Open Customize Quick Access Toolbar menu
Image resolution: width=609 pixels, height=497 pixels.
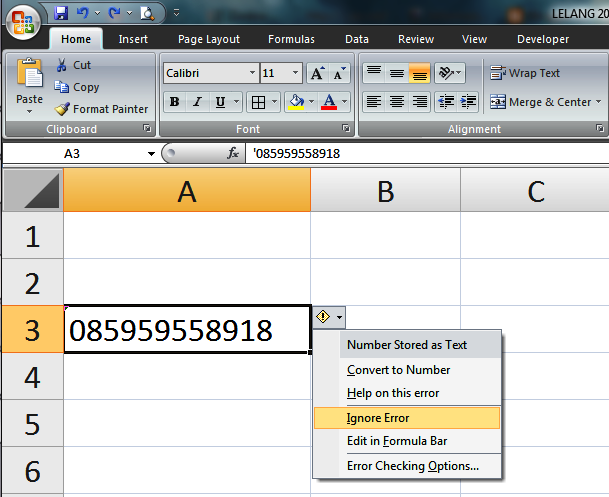tap(176, 13)
